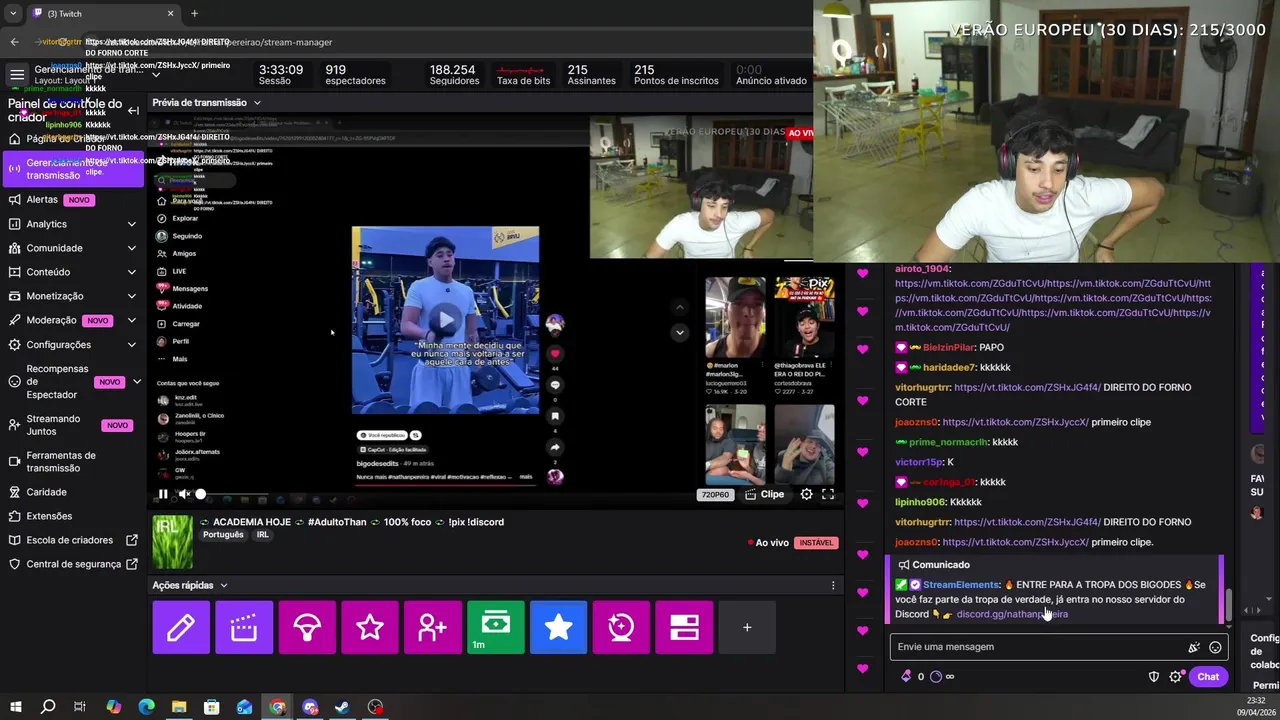Collapse the creator dashboard panel arrow
This screenshot has height=720, width=1280.
(133, 111)
